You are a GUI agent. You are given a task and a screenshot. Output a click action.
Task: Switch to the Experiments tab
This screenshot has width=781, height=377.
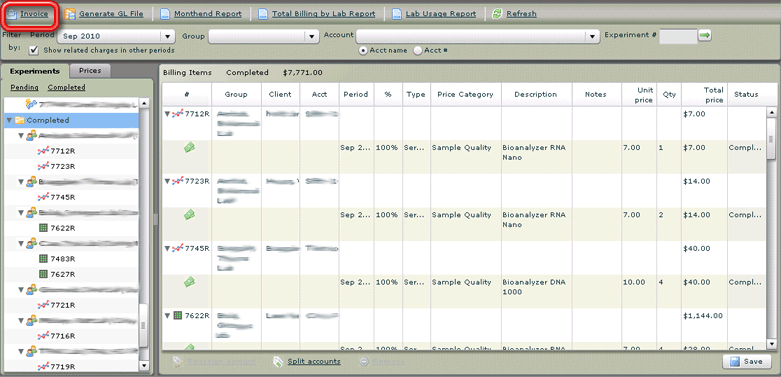point(35,71)
